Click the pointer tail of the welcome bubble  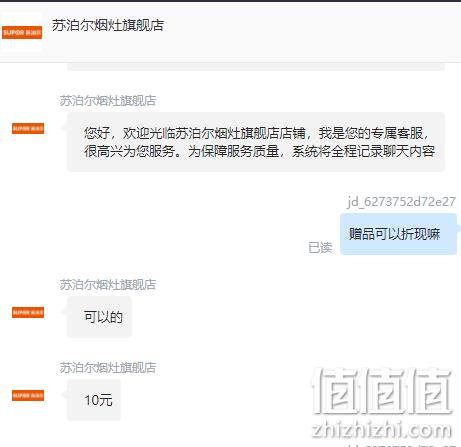[x=65, y=127]
